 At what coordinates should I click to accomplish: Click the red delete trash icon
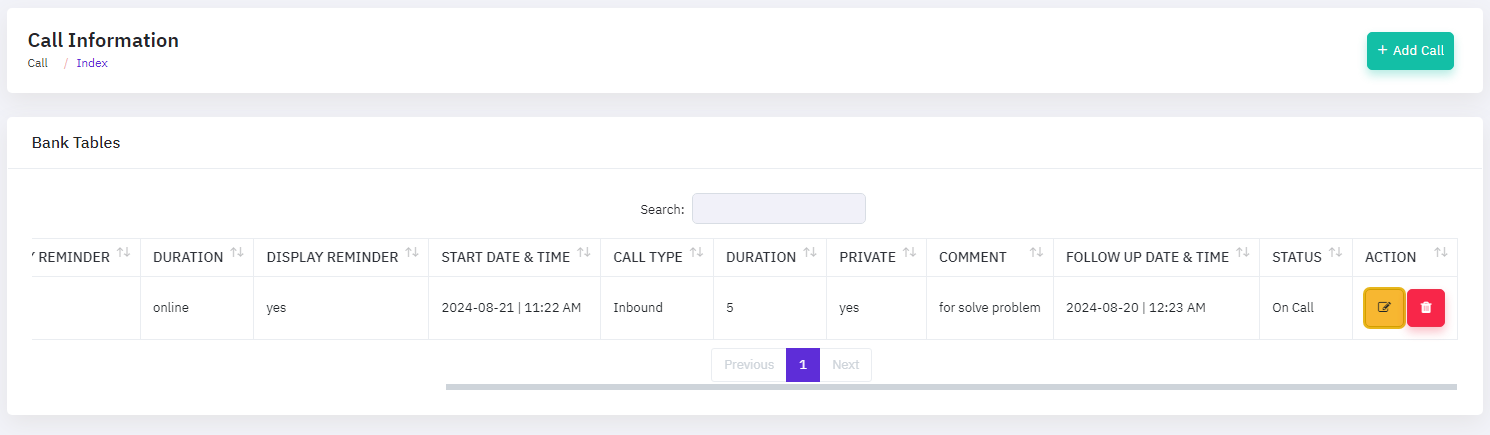(x=1425, y=307)
